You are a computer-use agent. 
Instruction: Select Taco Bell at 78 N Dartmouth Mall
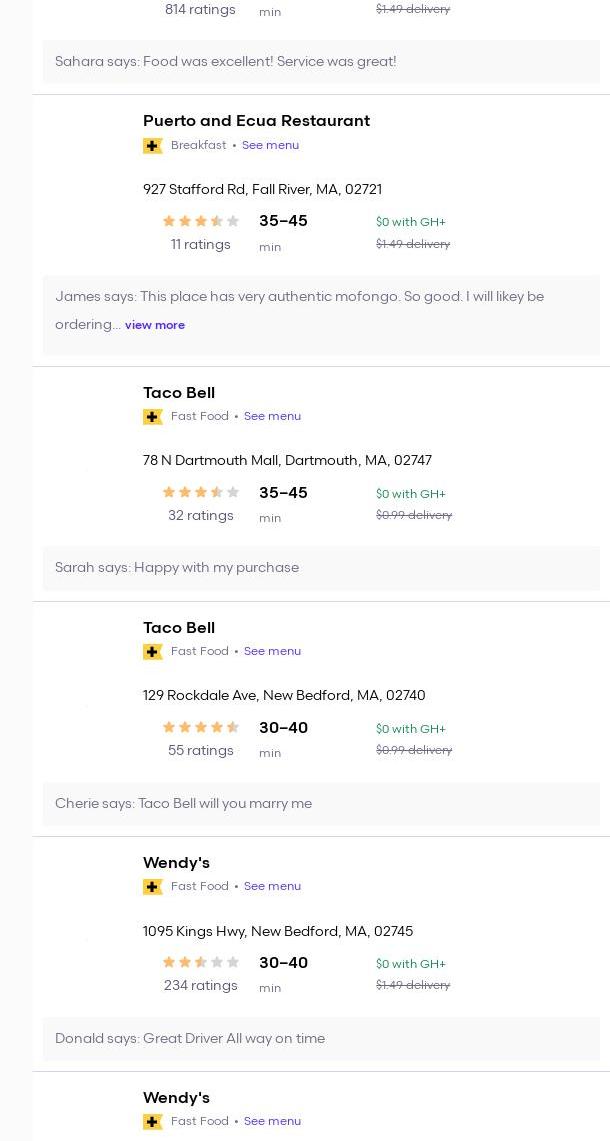point(179,393)
